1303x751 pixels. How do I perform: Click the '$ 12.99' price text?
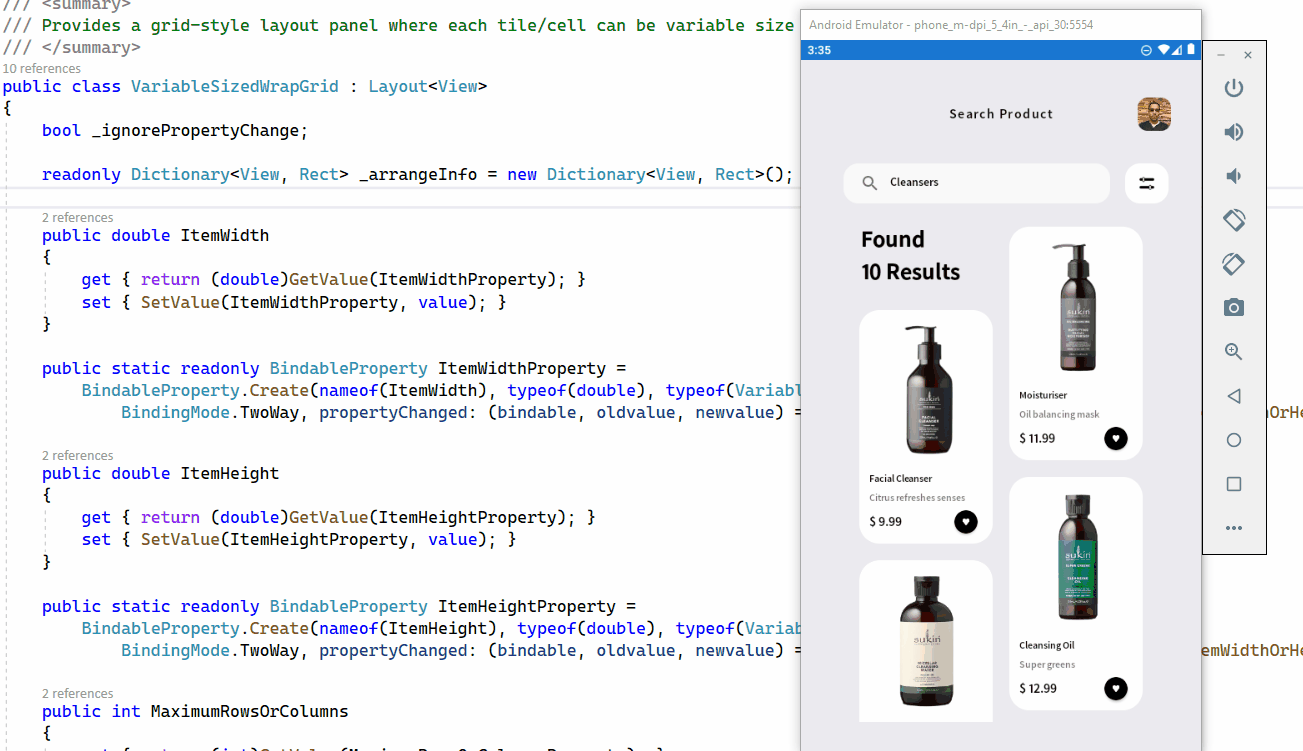(1037, 688)
